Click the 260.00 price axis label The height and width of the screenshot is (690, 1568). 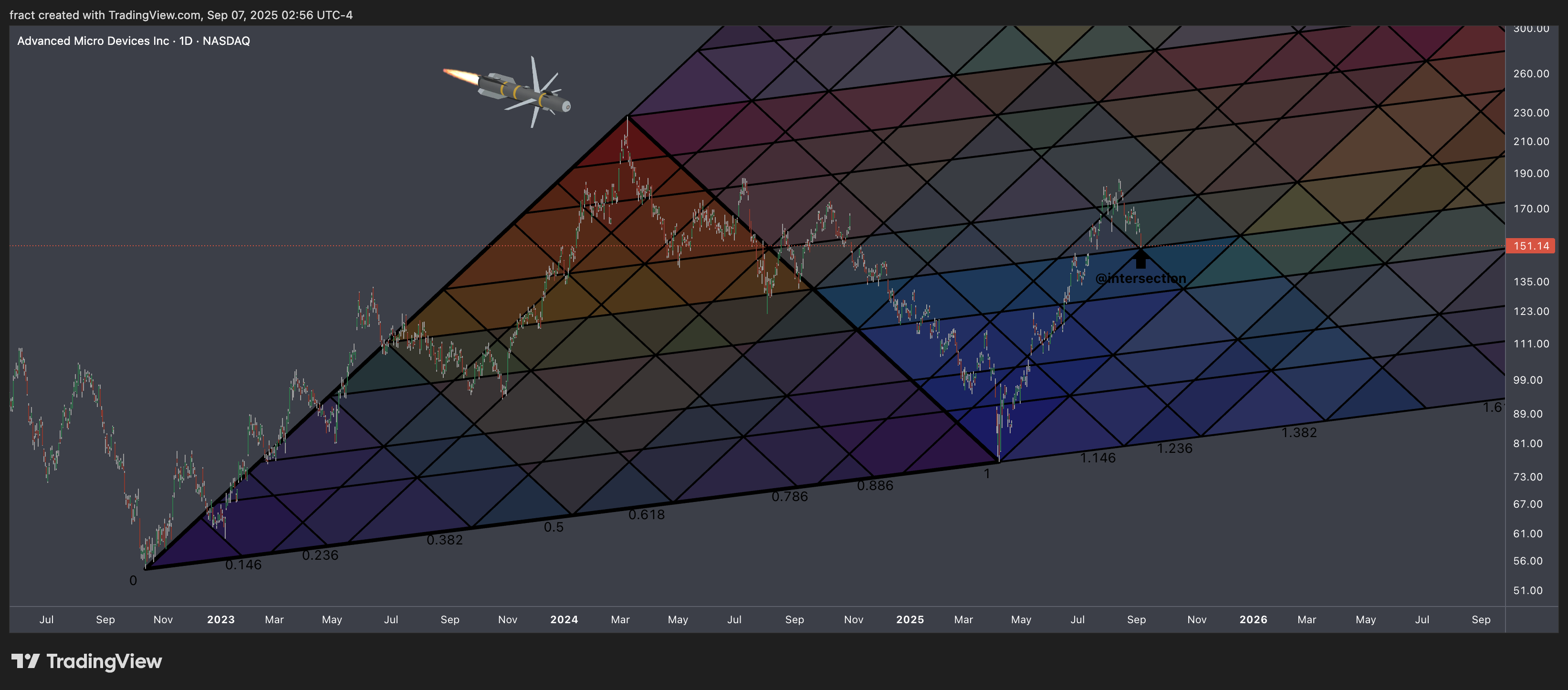click(x=1531, y=73)
